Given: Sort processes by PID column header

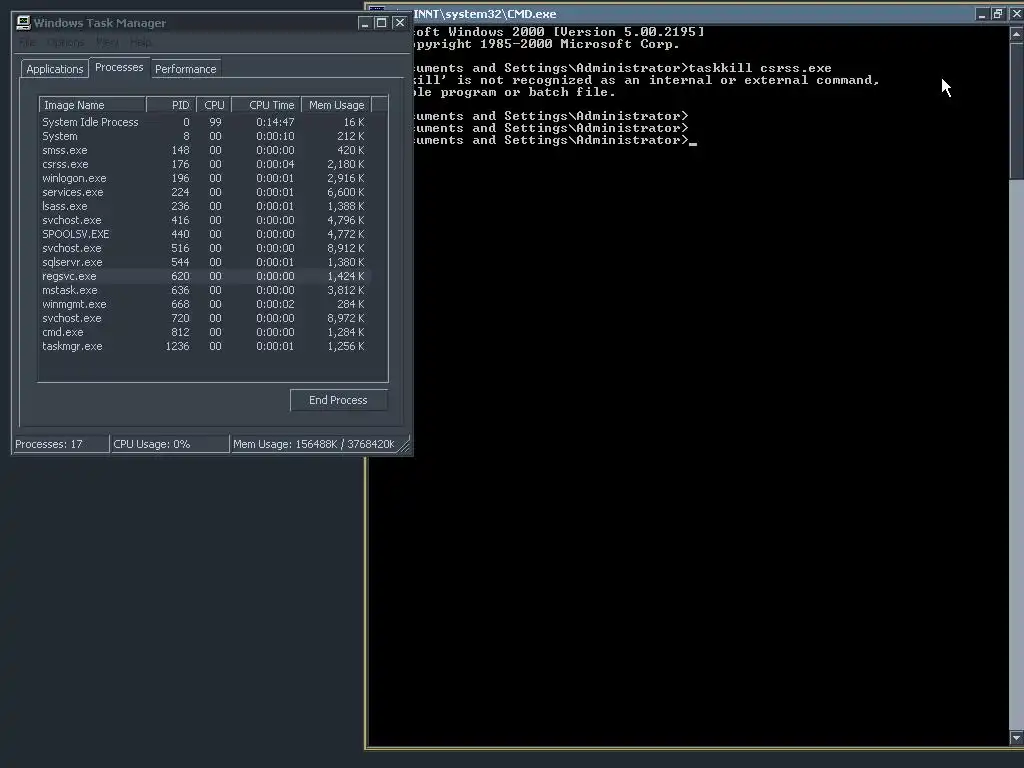Looking at the screenshot, I should tap(171, 105).
